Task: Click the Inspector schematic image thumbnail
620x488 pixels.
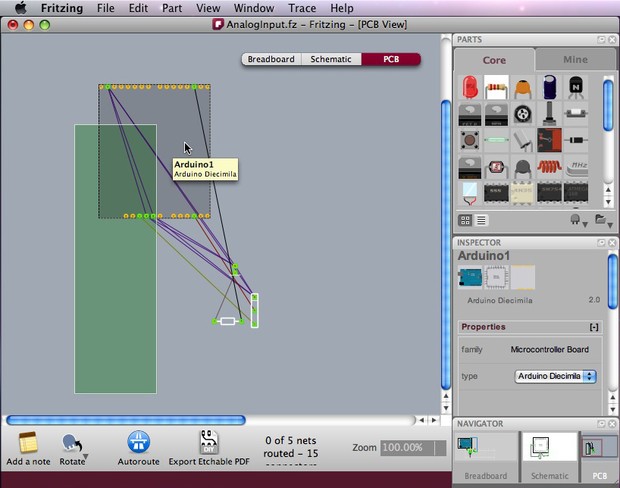Action: pyautogui.click(x=497, y=277)
